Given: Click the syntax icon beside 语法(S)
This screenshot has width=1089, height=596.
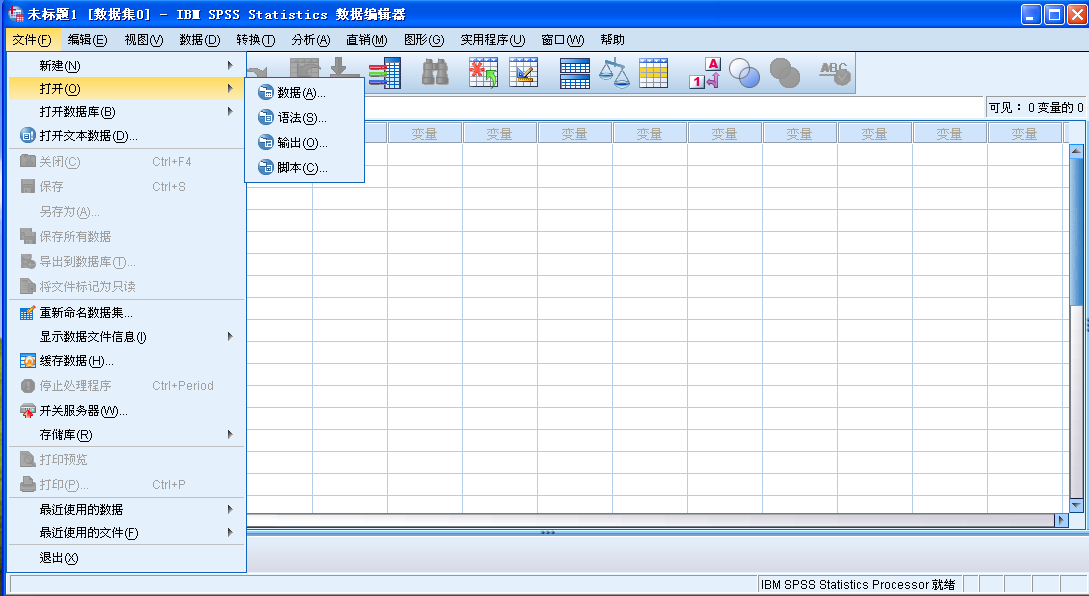Looking at the screenshot, I should point(265,117).
